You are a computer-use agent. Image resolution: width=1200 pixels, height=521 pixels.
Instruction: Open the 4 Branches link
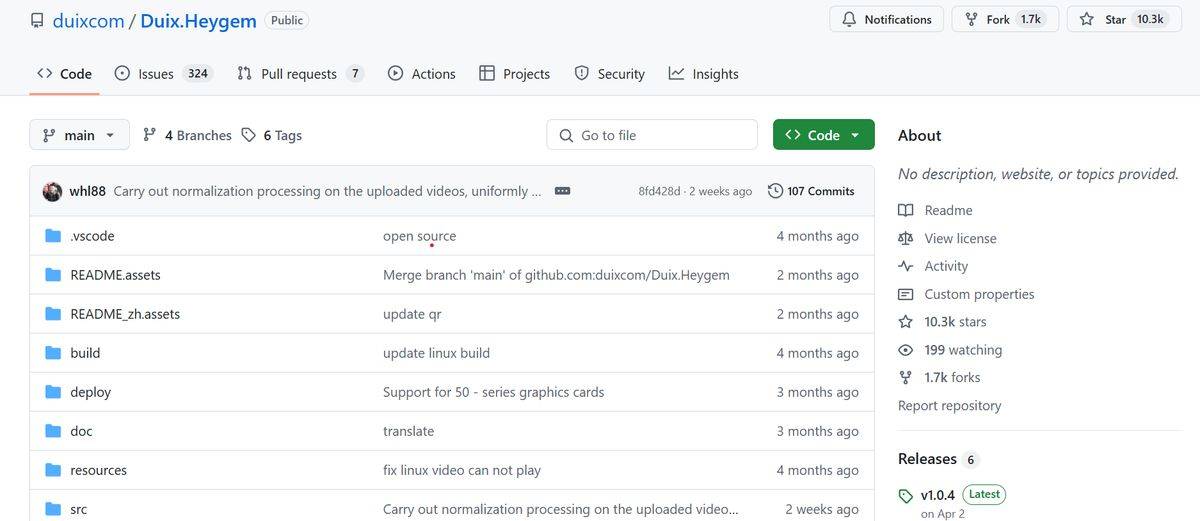(187, 135)
